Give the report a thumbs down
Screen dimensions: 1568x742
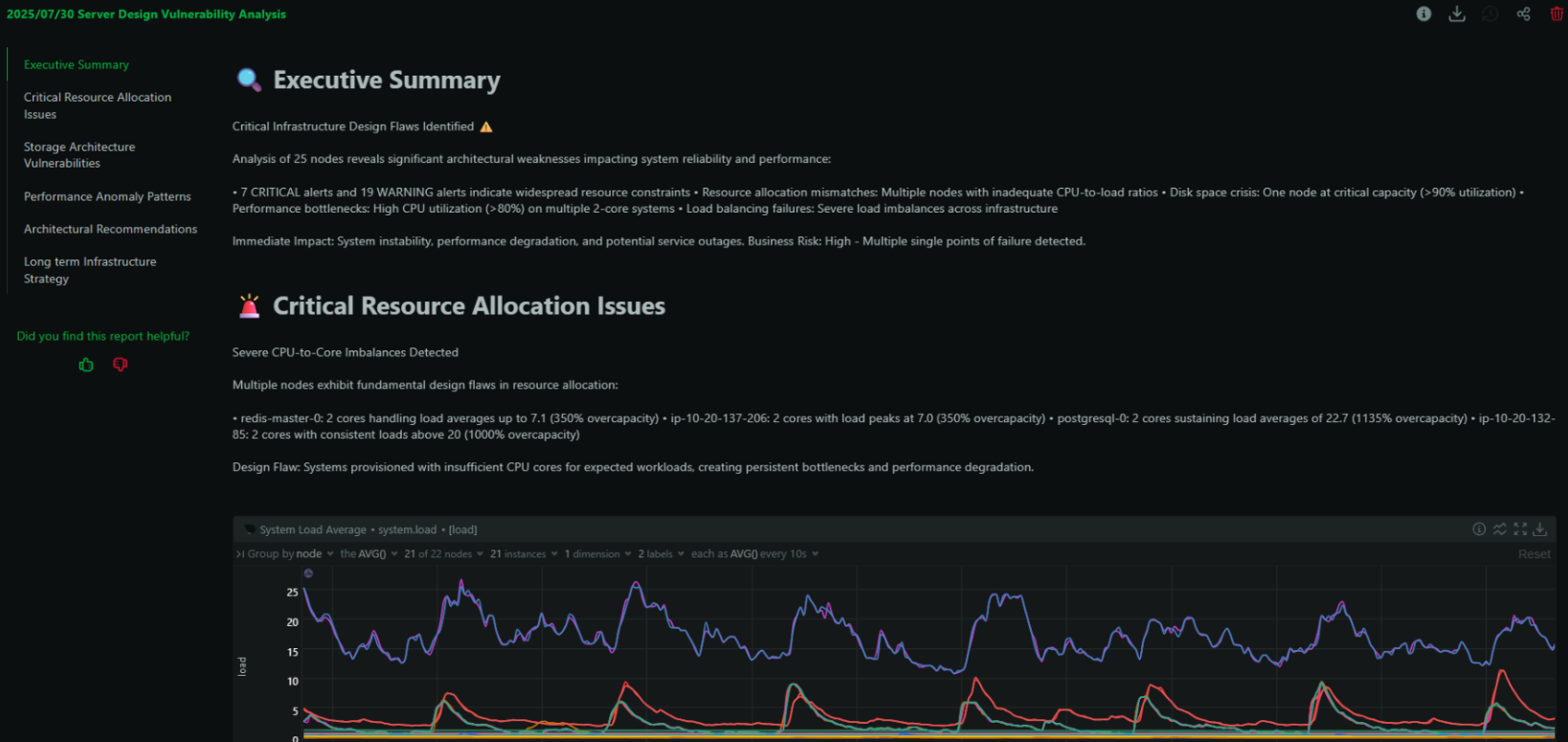[121, 365]
